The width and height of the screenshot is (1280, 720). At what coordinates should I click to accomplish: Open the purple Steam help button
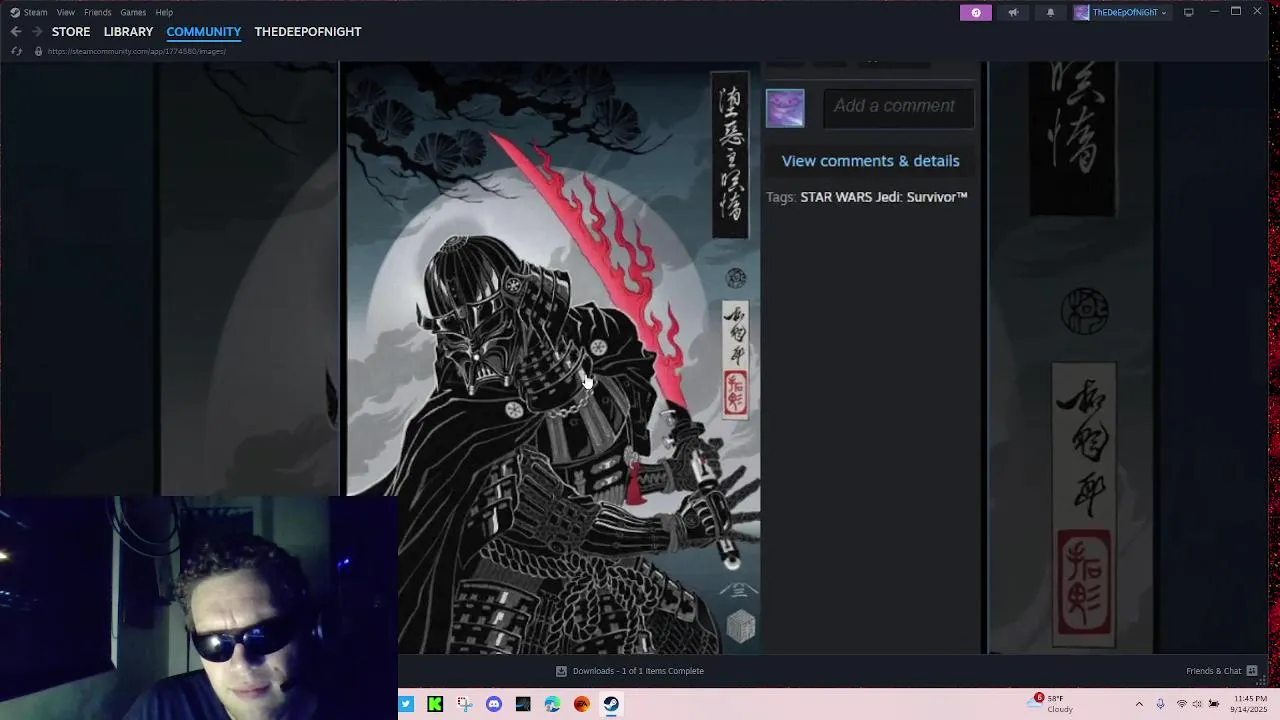[x=976, y=12]
